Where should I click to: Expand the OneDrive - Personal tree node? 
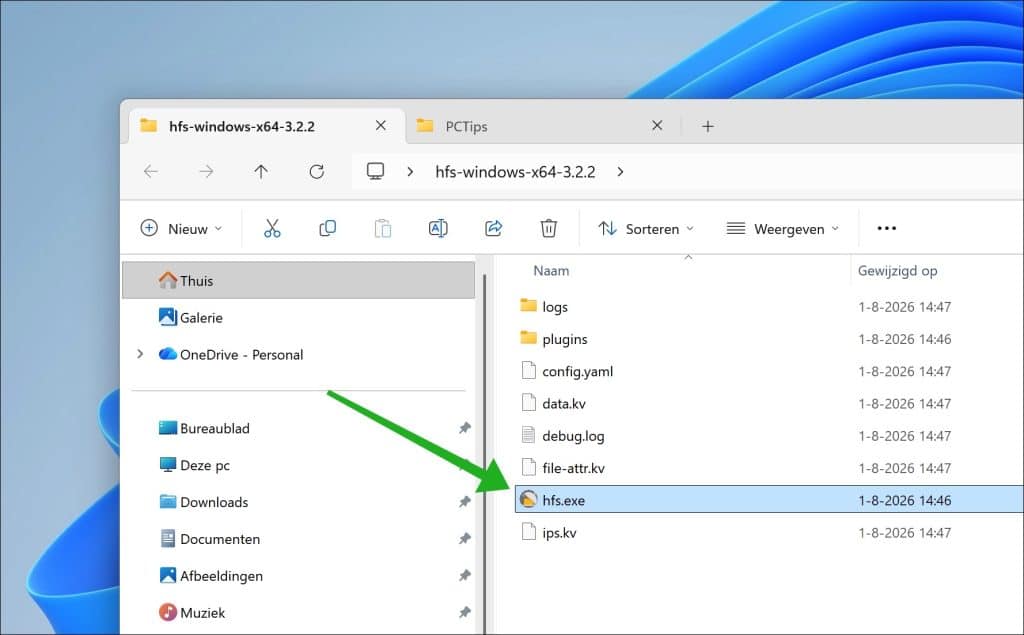click(x=140, y=354)
